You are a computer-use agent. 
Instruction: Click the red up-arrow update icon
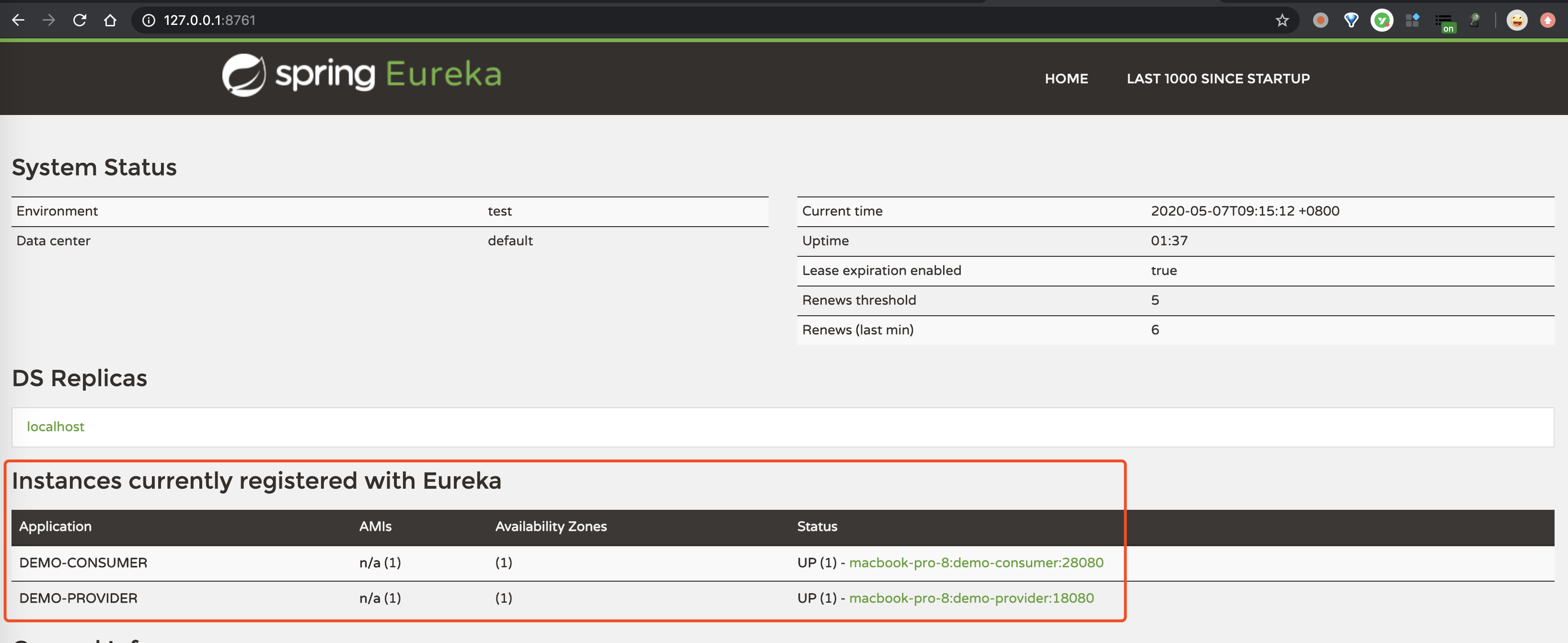coord(1547,20)
